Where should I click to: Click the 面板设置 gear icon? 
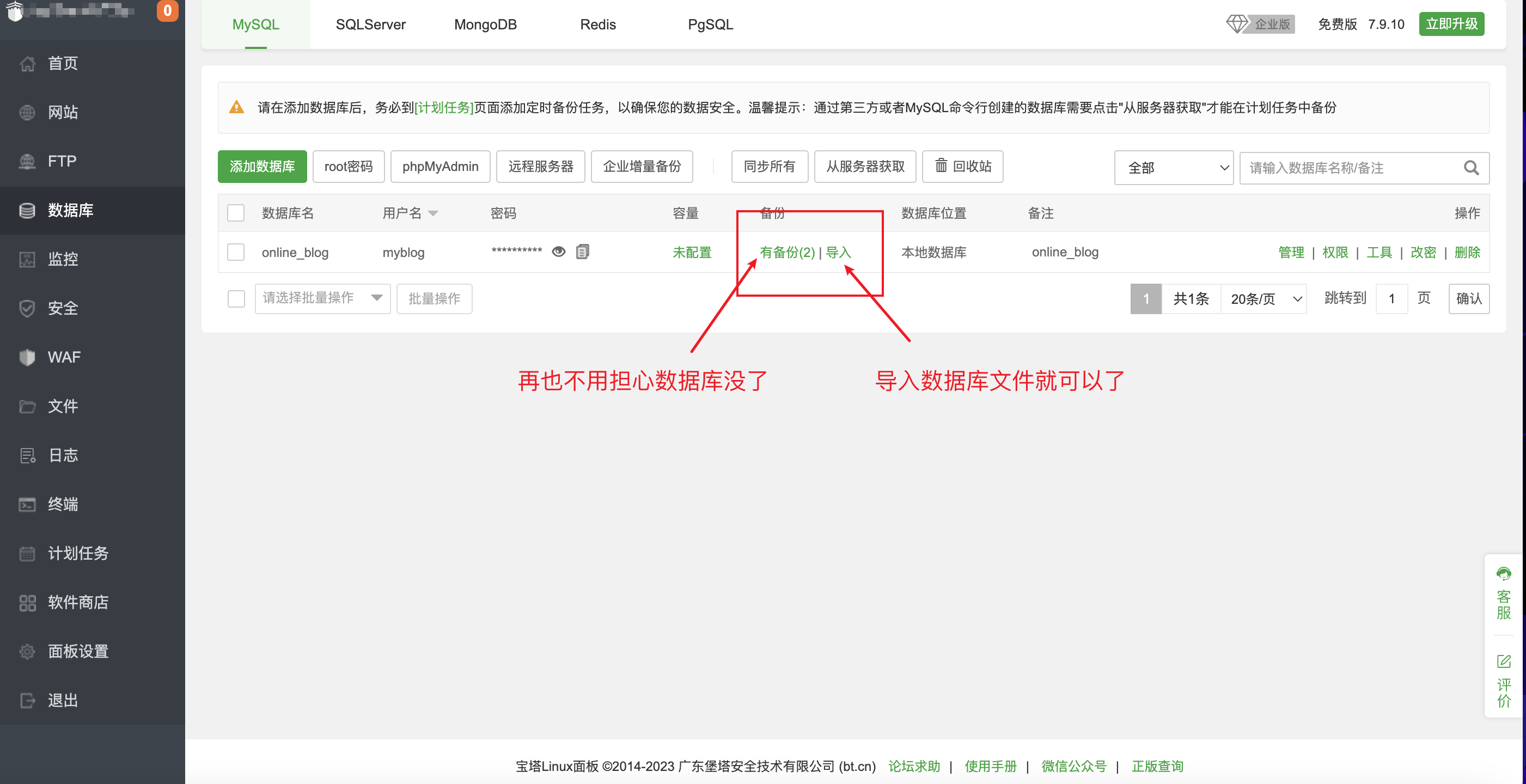pyautogui.click(x=27, y=651)
